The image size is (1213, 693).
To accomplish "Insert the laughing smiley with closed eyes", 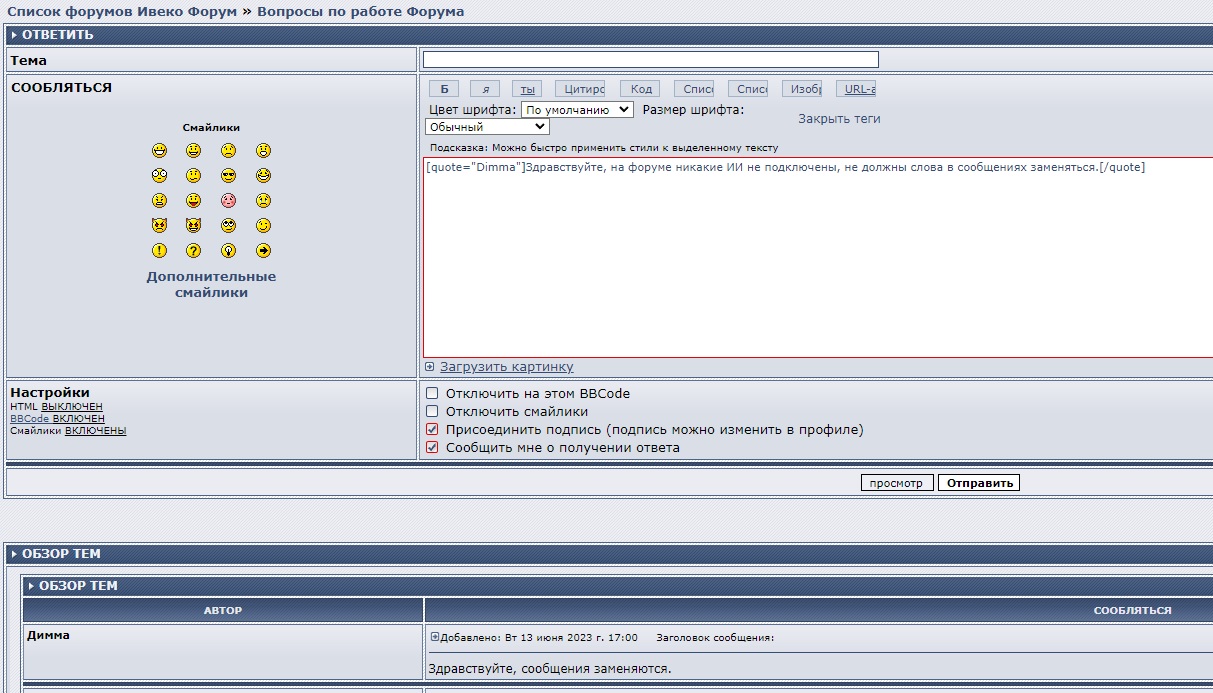I will pyautogui.click(x=263, y=176).
